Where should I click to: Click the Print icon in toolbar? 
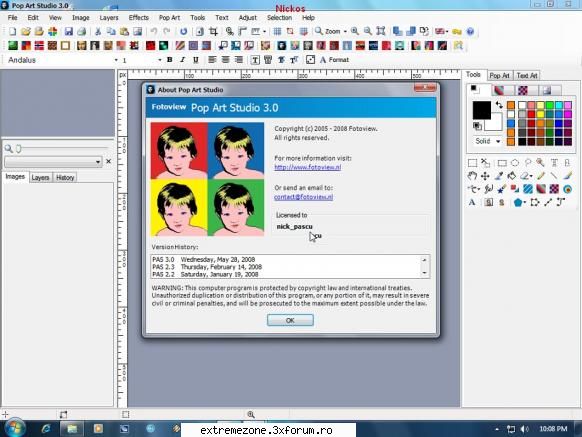tap(82, 32)
